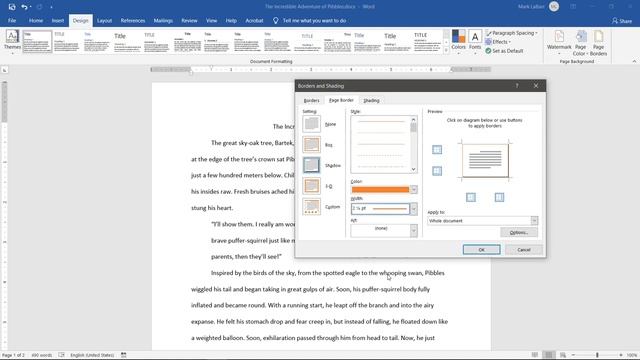Click Set as Default
The width and height of the screenshot is (640, 360).
coord(504,51)
